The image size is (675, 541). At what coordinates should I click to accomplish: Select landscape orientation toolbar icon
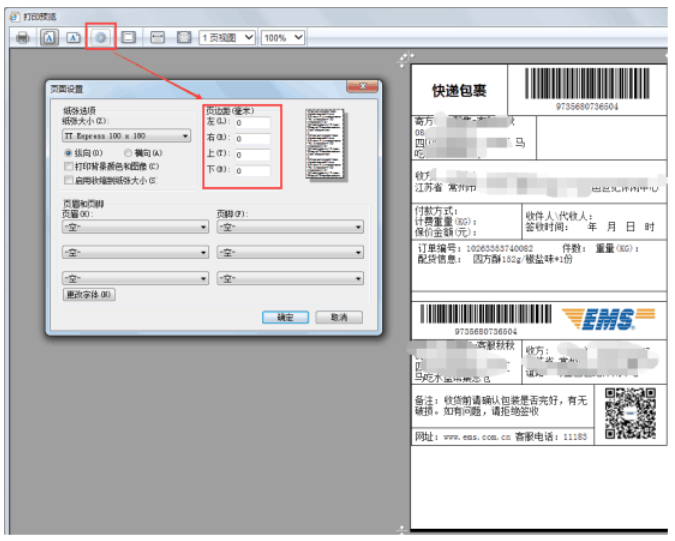coord(74,37)
